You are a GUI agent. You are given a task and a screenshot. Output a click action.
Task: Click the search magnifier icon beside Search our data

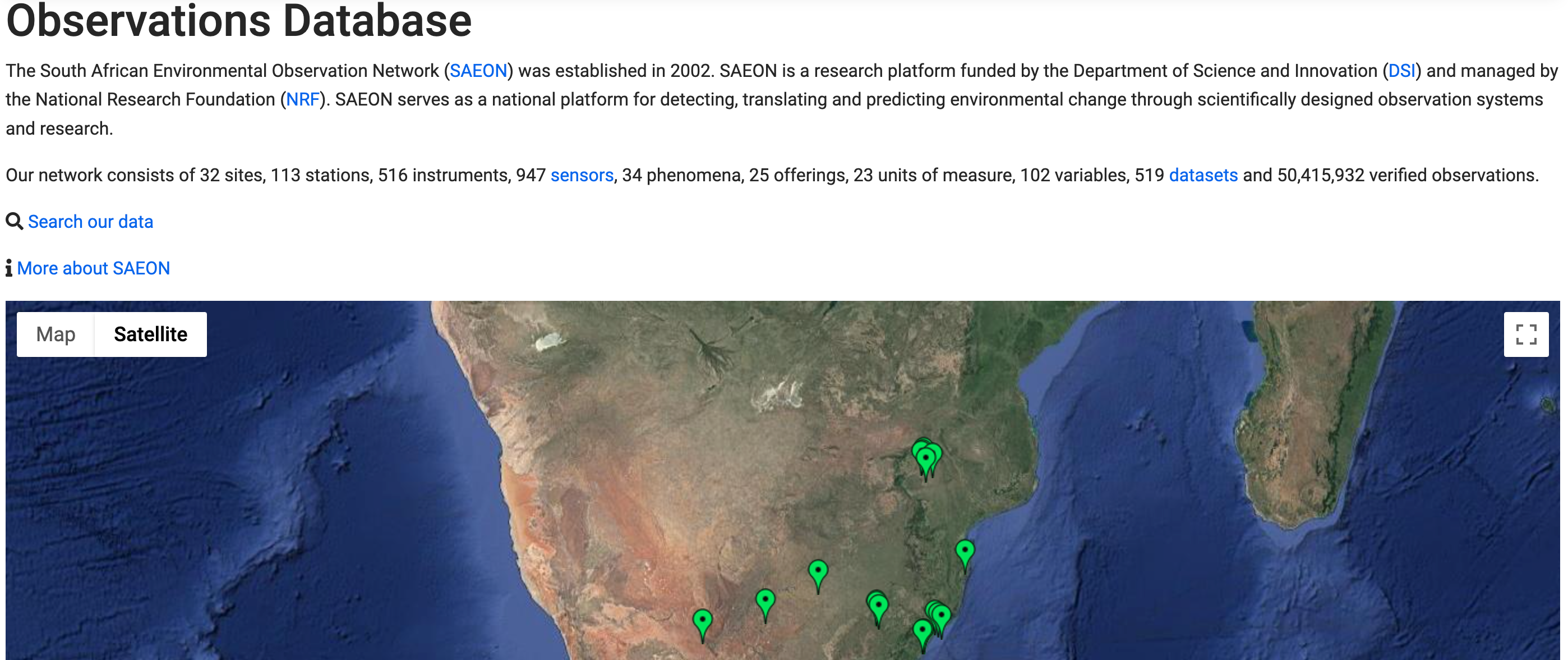coord(13,221)
